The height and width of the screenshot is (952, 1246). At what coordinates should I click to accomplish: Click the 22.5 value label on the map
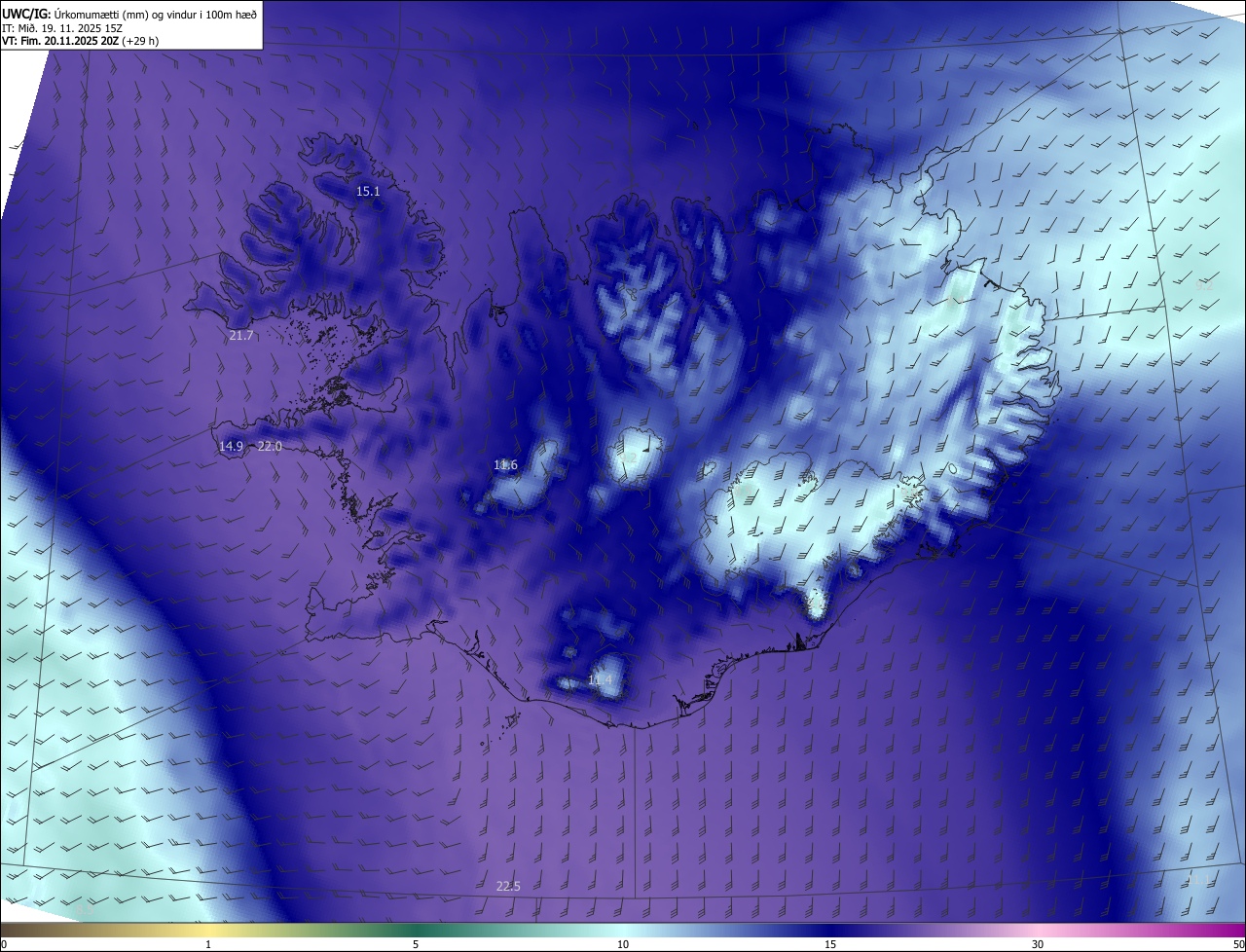coord(508,886)
